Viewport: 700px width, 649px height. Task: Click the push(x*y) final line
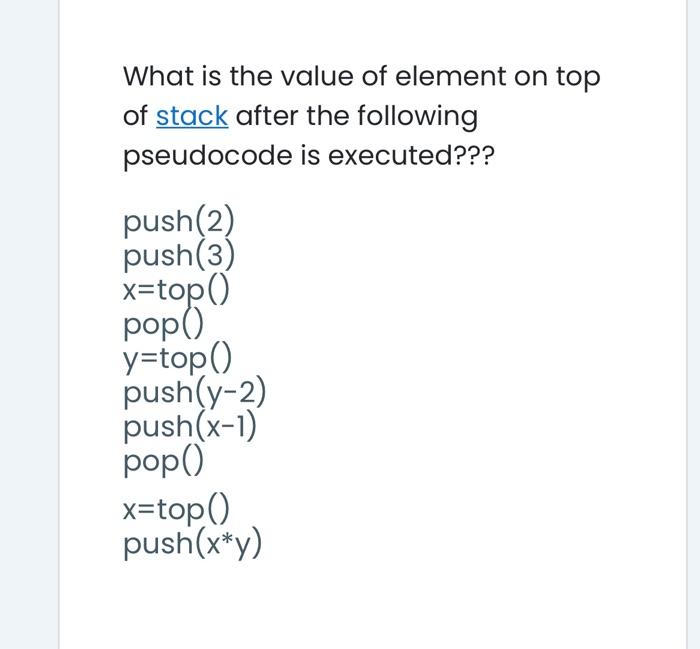tap(193, 543)
